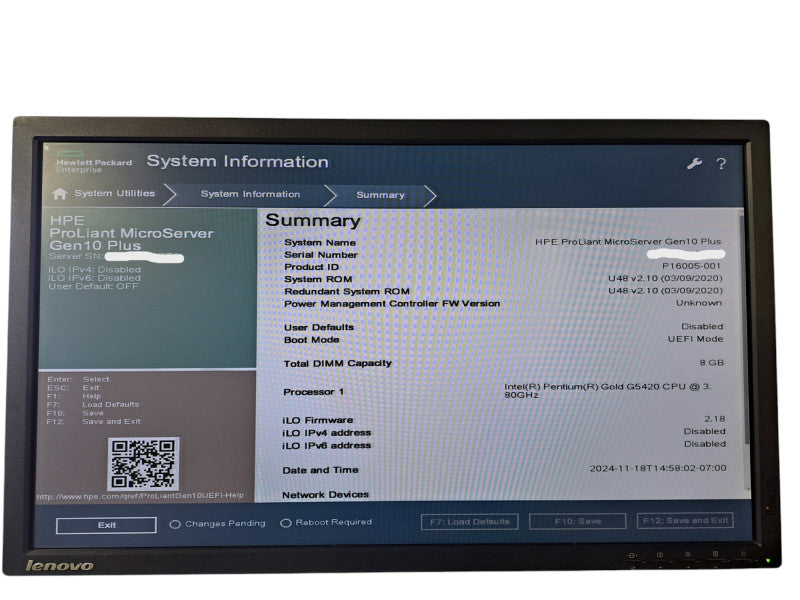
Task: Click Product ID value P16005-001
Action: (x=691, y=266)
